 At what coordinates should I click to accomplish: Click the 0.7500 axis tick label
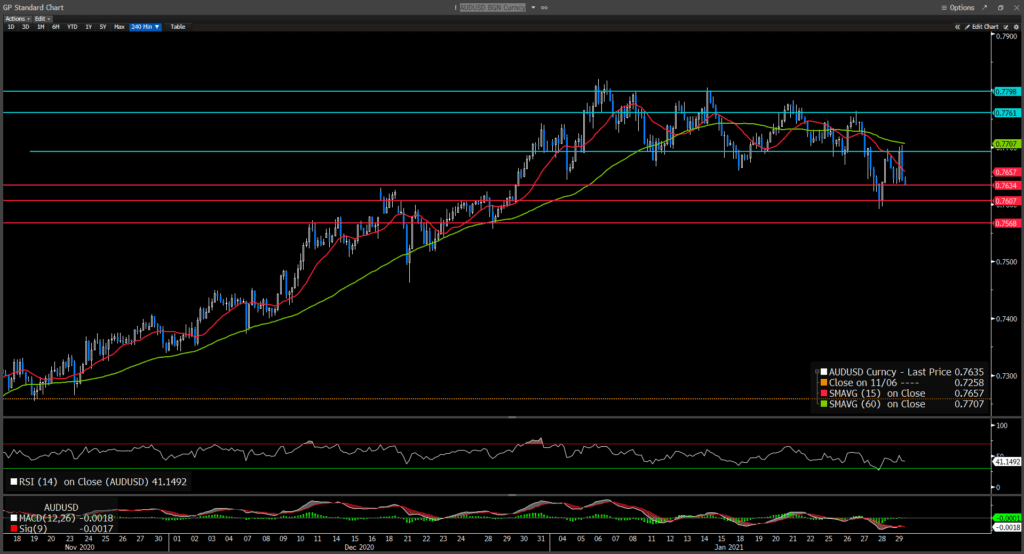1006,262
